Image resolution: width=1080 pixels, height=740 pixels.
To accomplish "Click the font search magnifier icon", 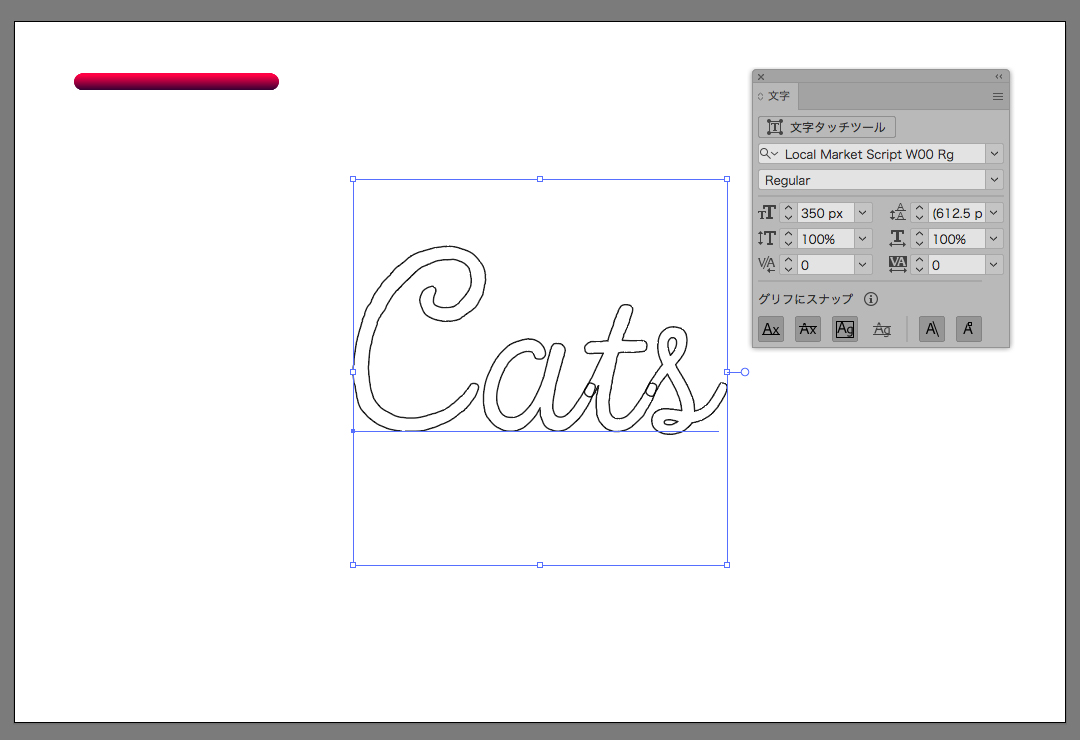I will tap(769, 154).
